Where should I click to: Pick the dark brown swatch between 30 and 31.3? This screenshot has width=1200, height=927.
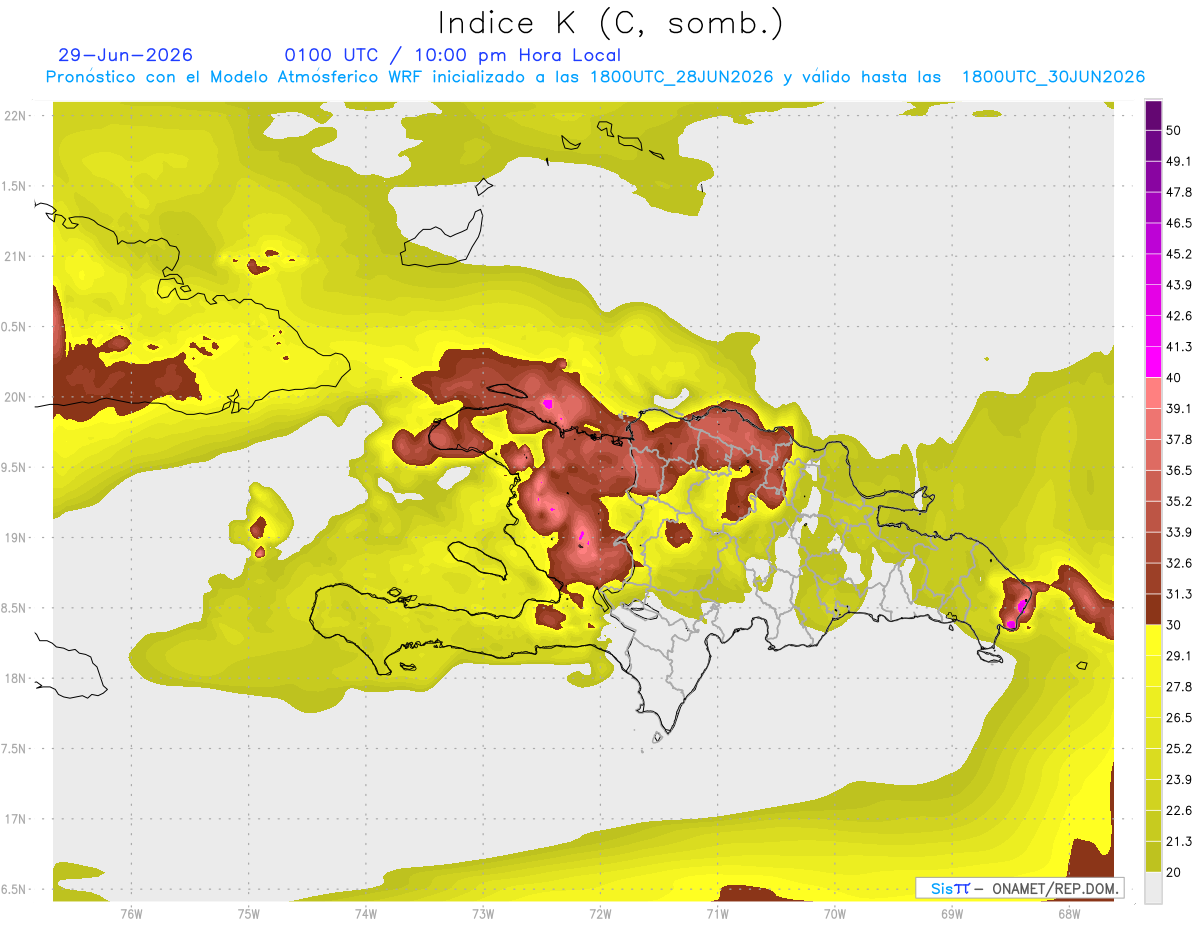(x=1153, y=609)
